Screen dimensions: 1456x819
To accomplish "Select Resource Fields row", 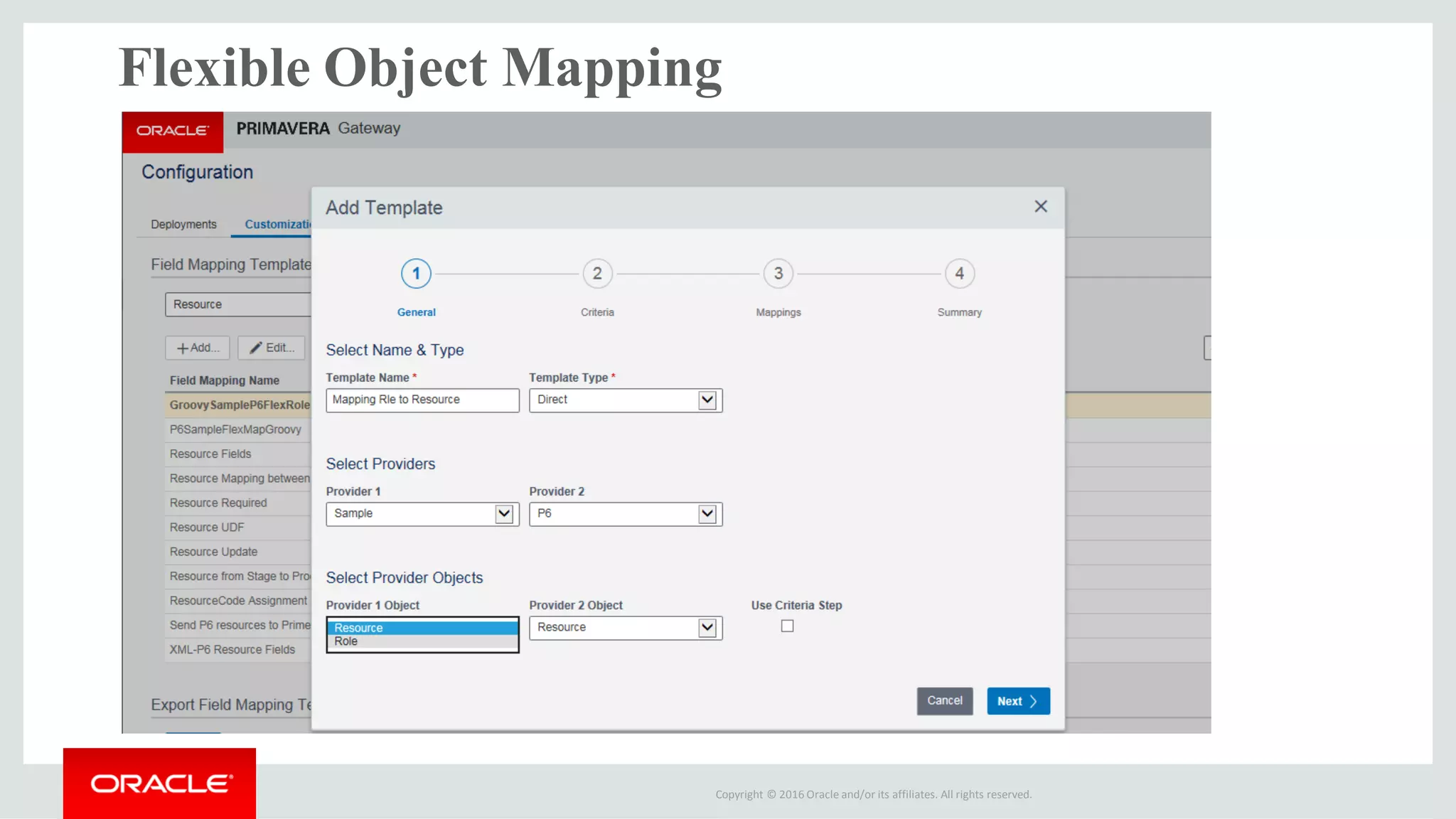I will pyautogui.click(x=239, y=454).
